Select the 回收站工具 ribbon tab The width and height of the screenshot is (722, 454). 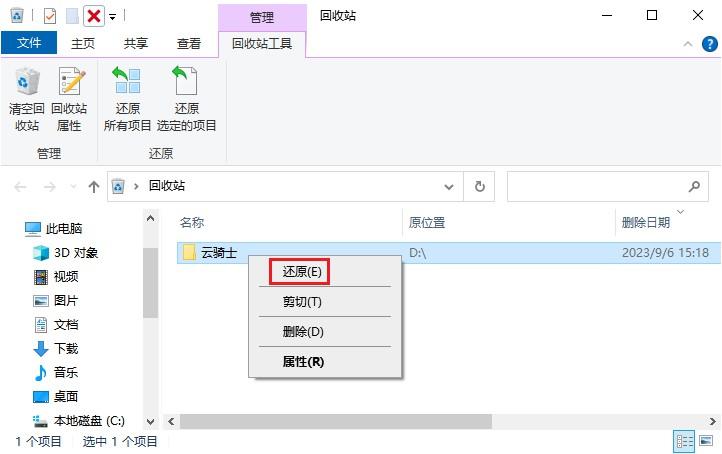tap(262, 44)
